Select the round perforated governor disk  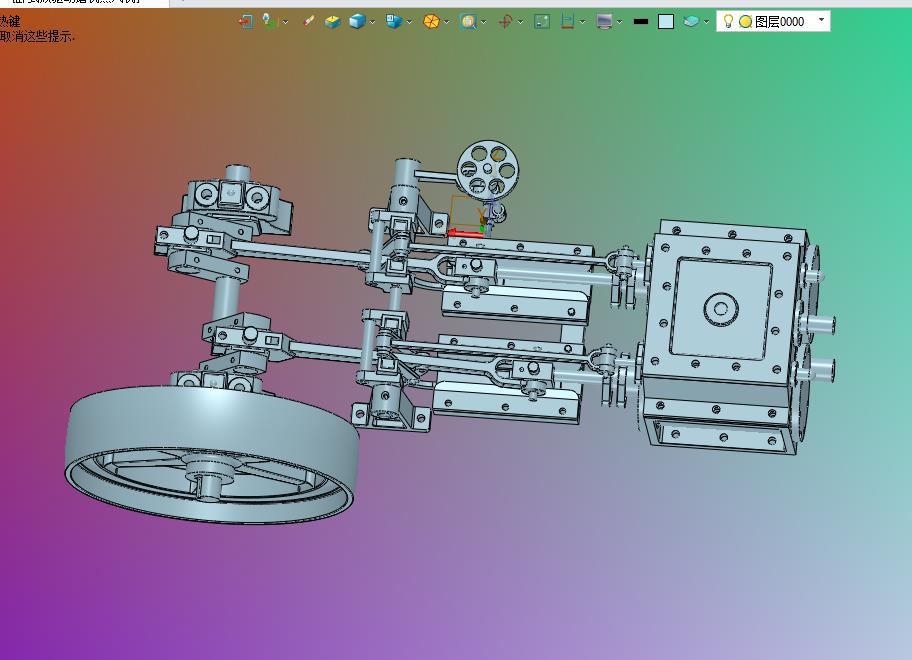click(x=488, y=168)
